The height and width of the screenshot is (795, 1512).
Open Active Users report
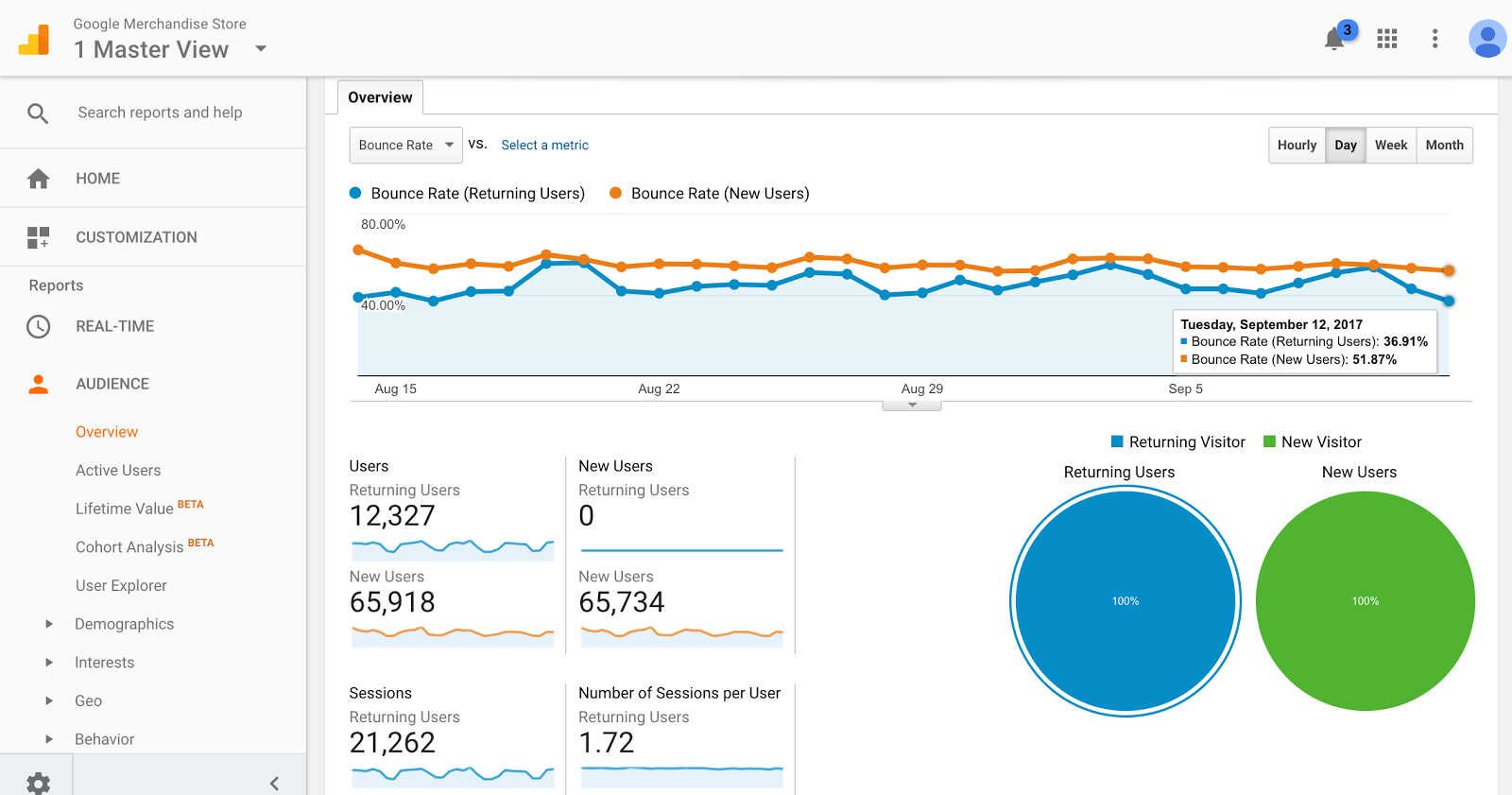point(118,471)
